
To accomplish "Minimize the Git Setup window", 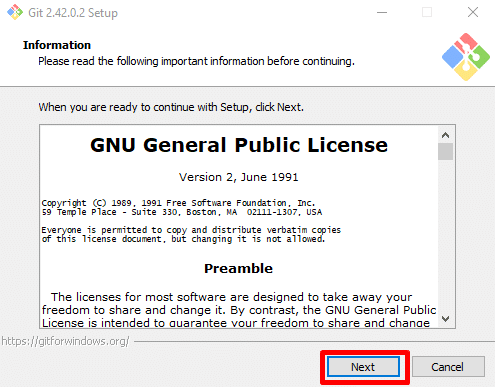I will click(382, 13).
